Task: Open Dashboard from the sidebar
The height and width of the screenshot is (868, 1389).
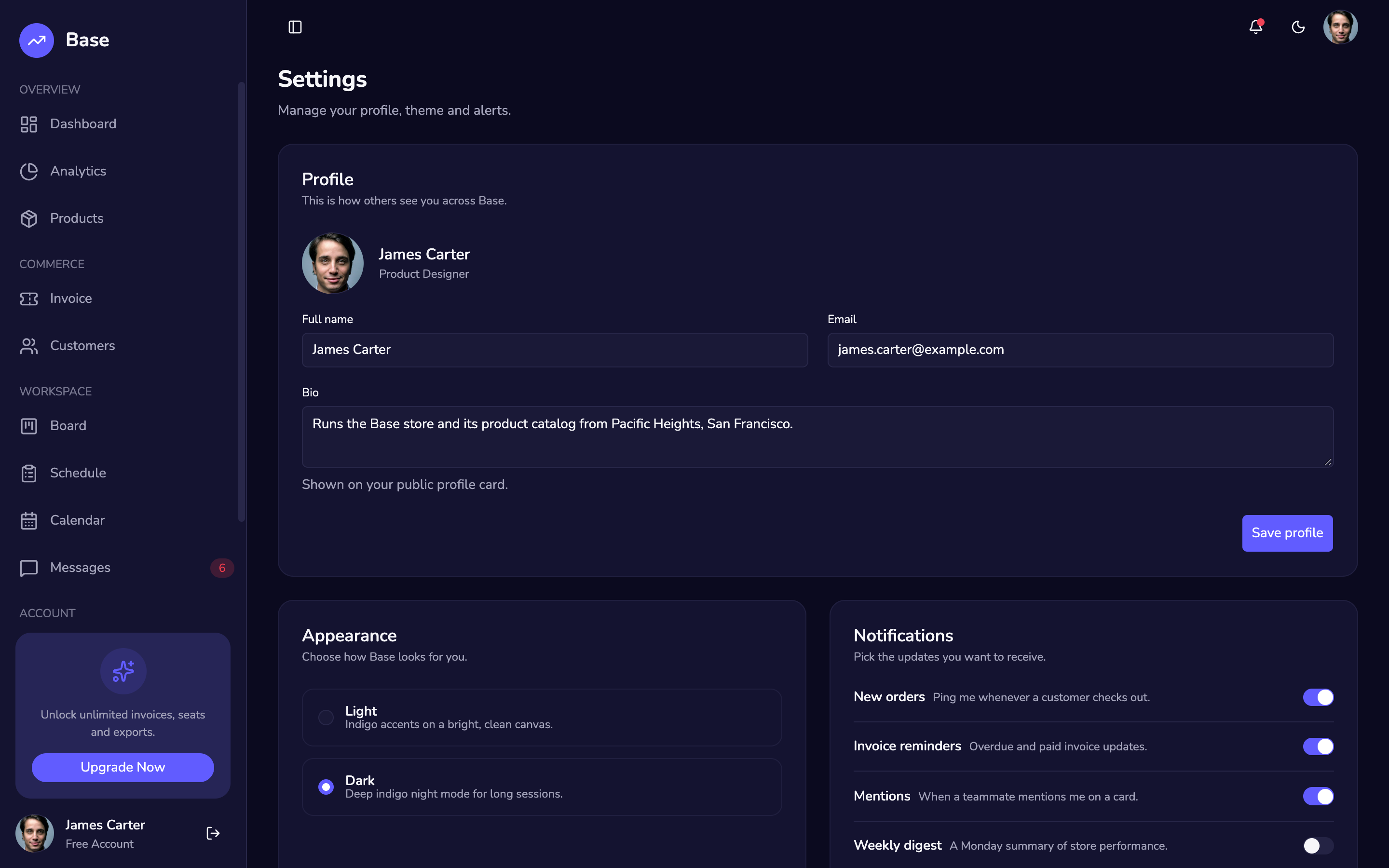Action: pyautogui.click(x=123, y=124)
